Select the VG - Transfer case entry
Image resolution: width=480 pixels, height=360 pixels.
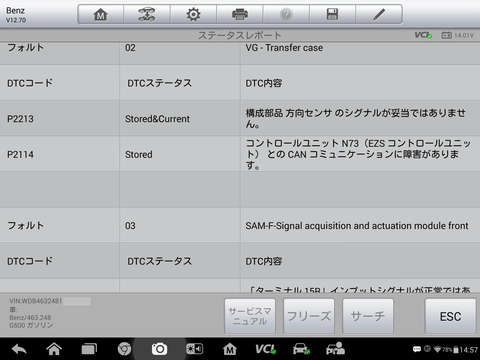pyautogui.click(x=284, y=48)
